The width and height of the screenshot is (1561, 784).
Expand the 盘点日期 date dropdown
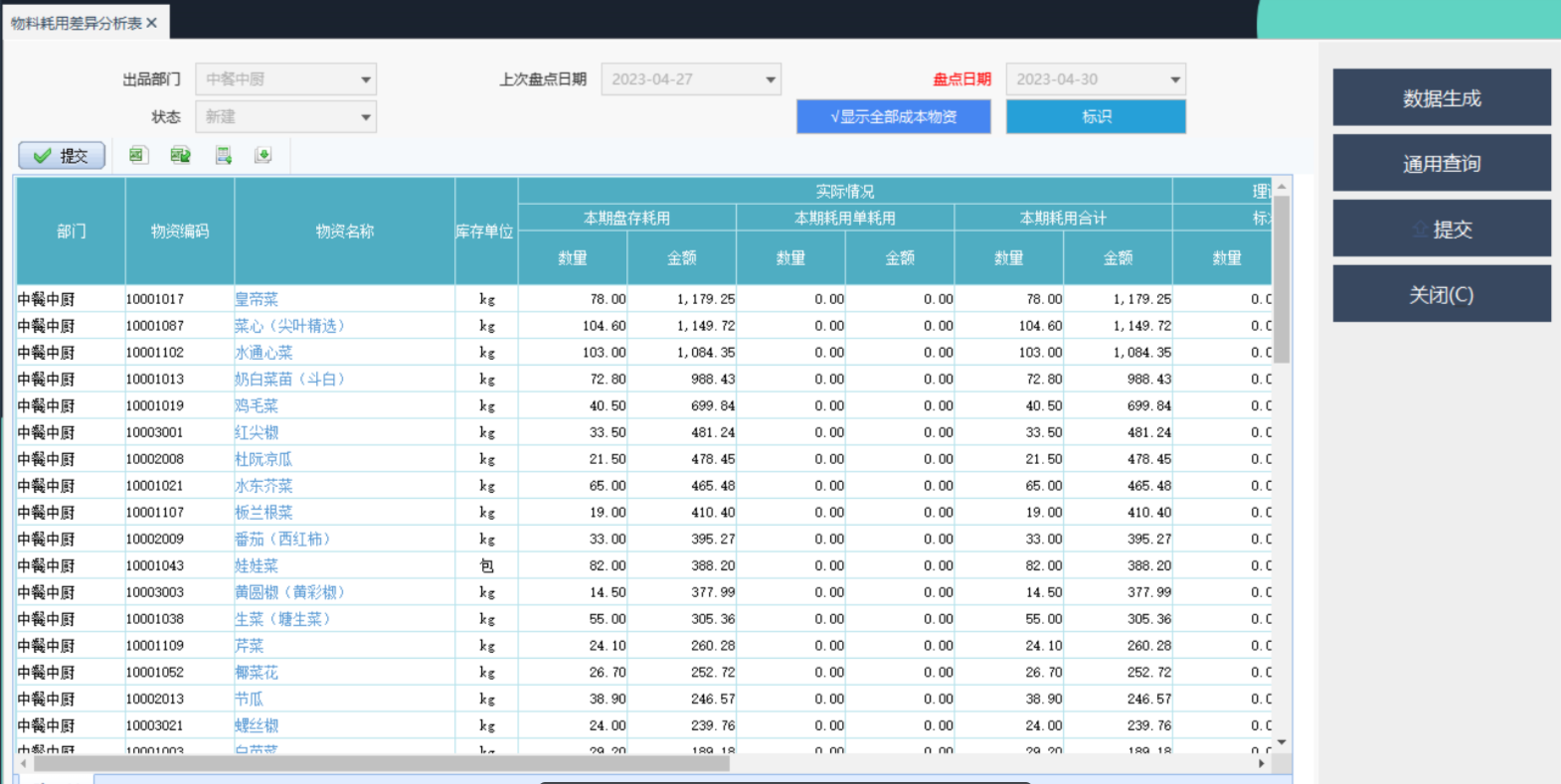tap(1175, 79)
